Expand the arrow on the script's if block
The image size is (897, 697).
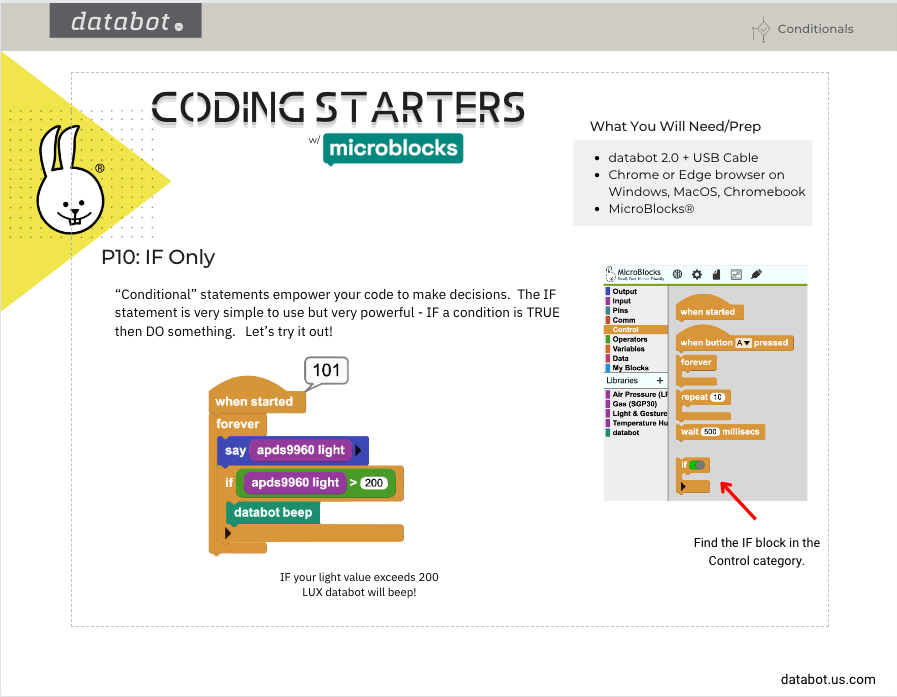click(x=228, y=533)
